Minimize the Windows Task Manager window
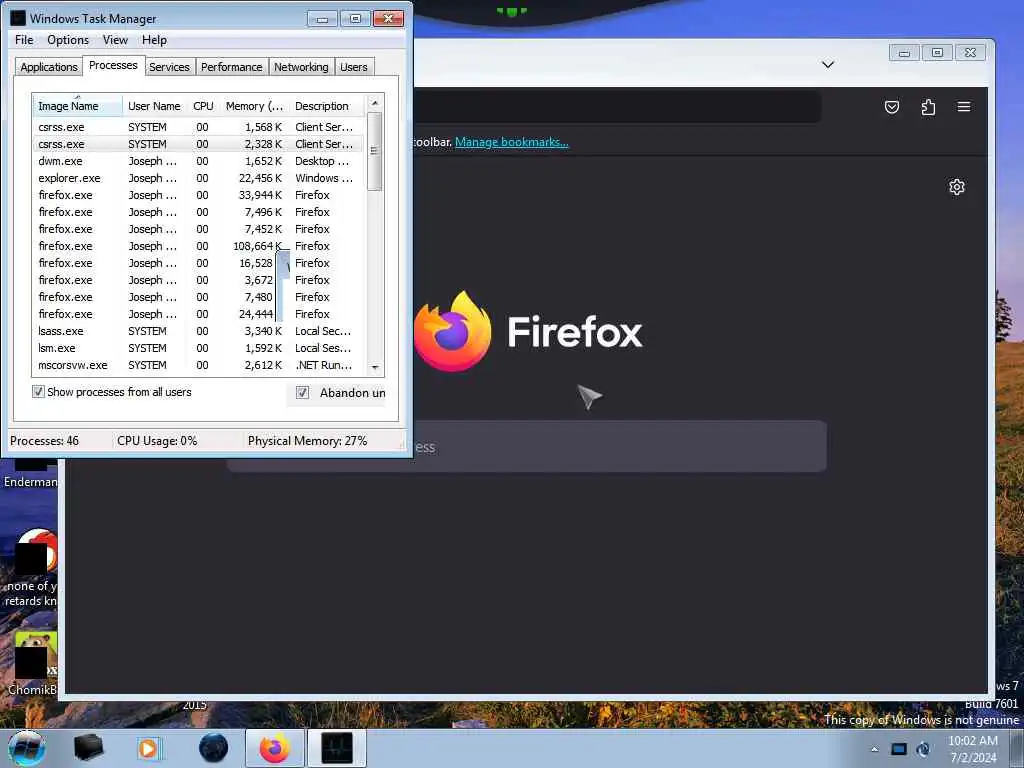Image resolution: width=1024 pixels, height=768 pixels. 323,19
